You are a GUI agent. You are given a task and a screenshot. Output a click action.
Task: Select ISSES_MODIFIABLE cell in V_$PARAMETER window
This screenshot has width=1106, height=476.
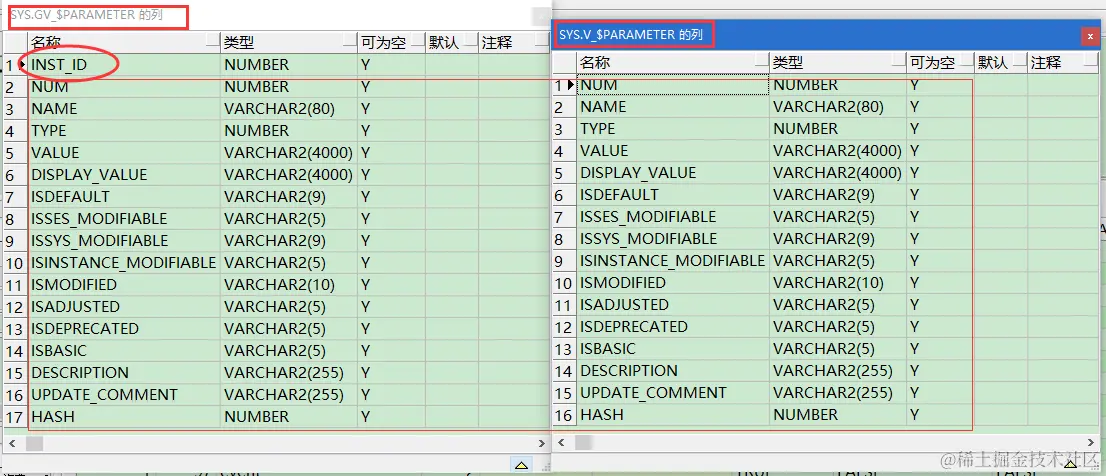[673, 216]
